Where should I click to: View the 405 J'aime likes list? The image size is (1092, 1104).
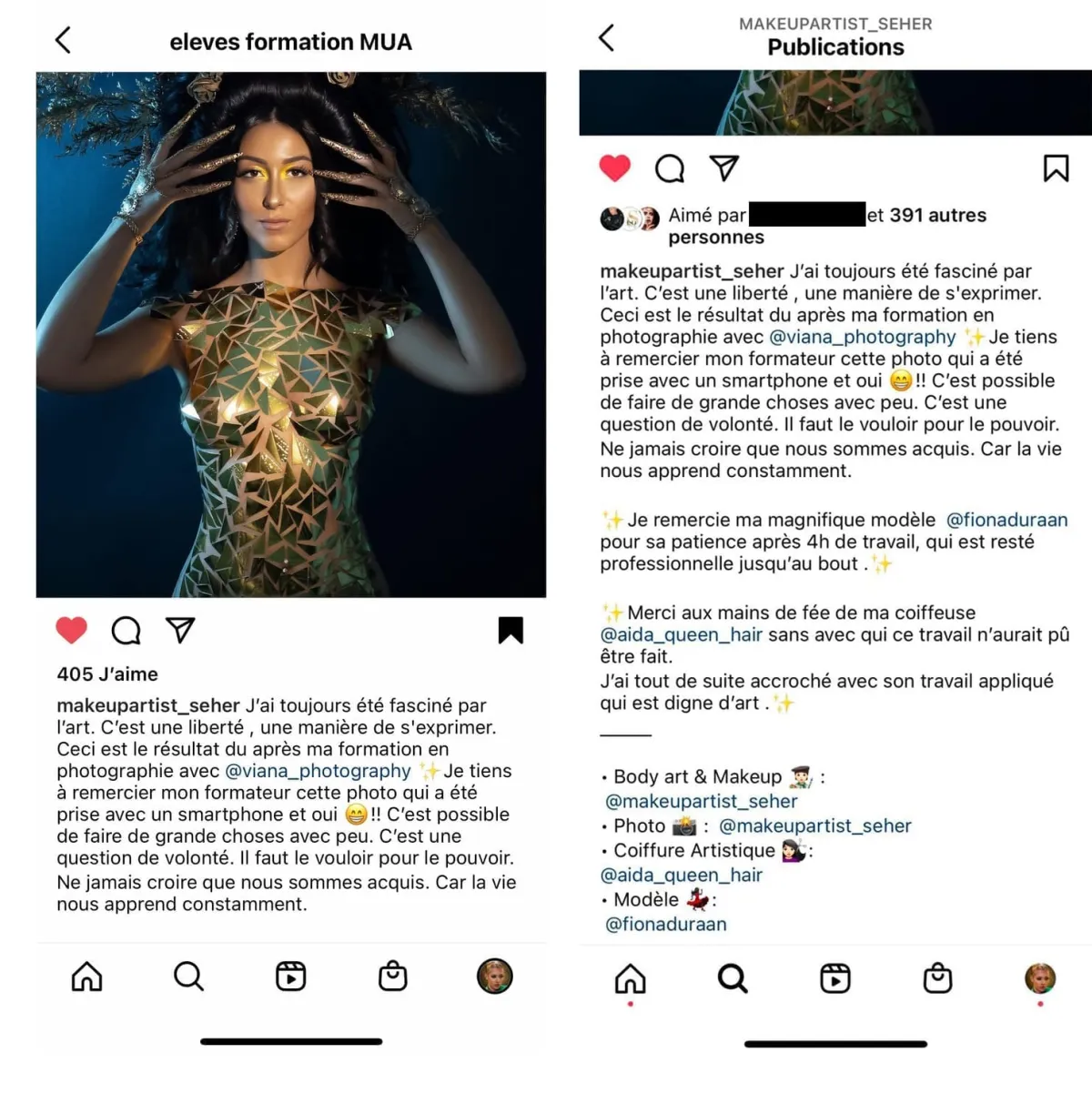(107, 674)
